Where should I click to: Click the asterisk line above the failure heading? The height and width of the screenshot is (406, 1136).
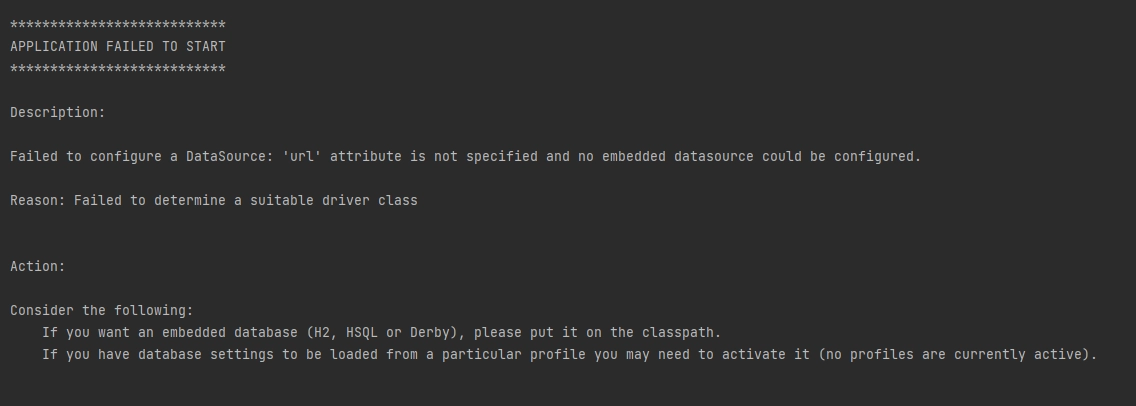(117, 25)
